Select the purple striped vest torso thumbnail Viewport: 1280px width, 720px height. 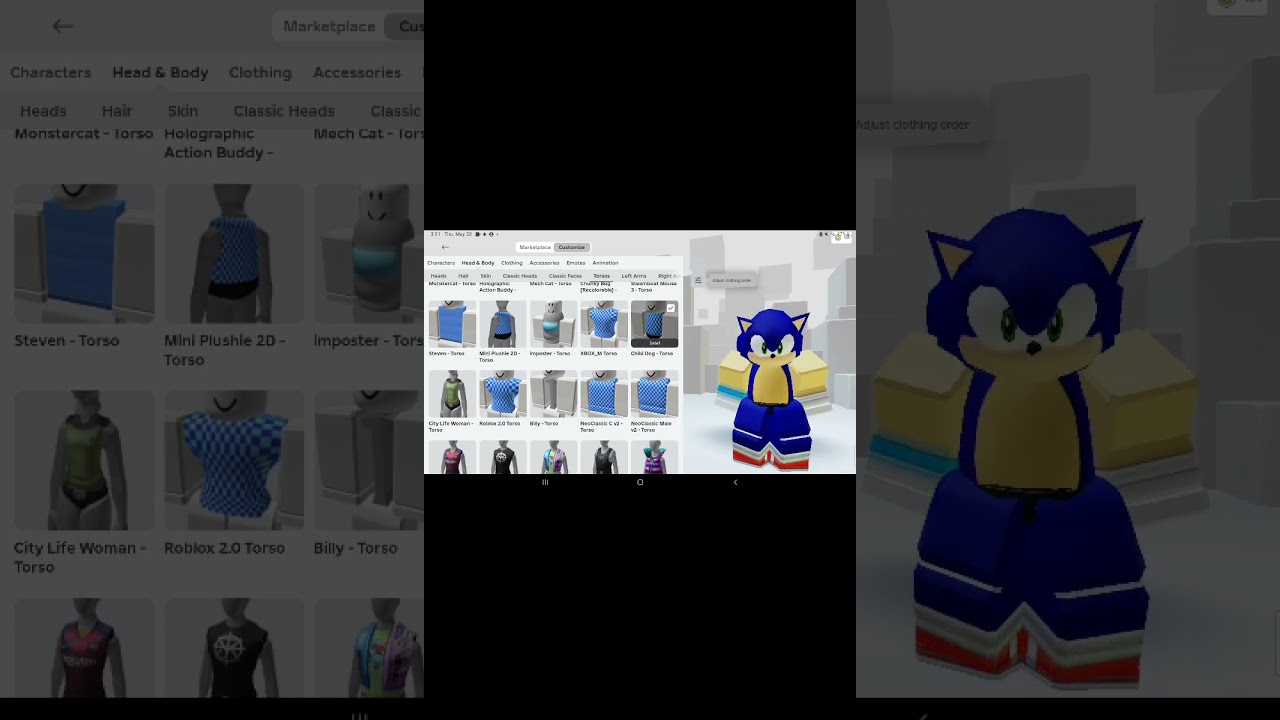655,457
